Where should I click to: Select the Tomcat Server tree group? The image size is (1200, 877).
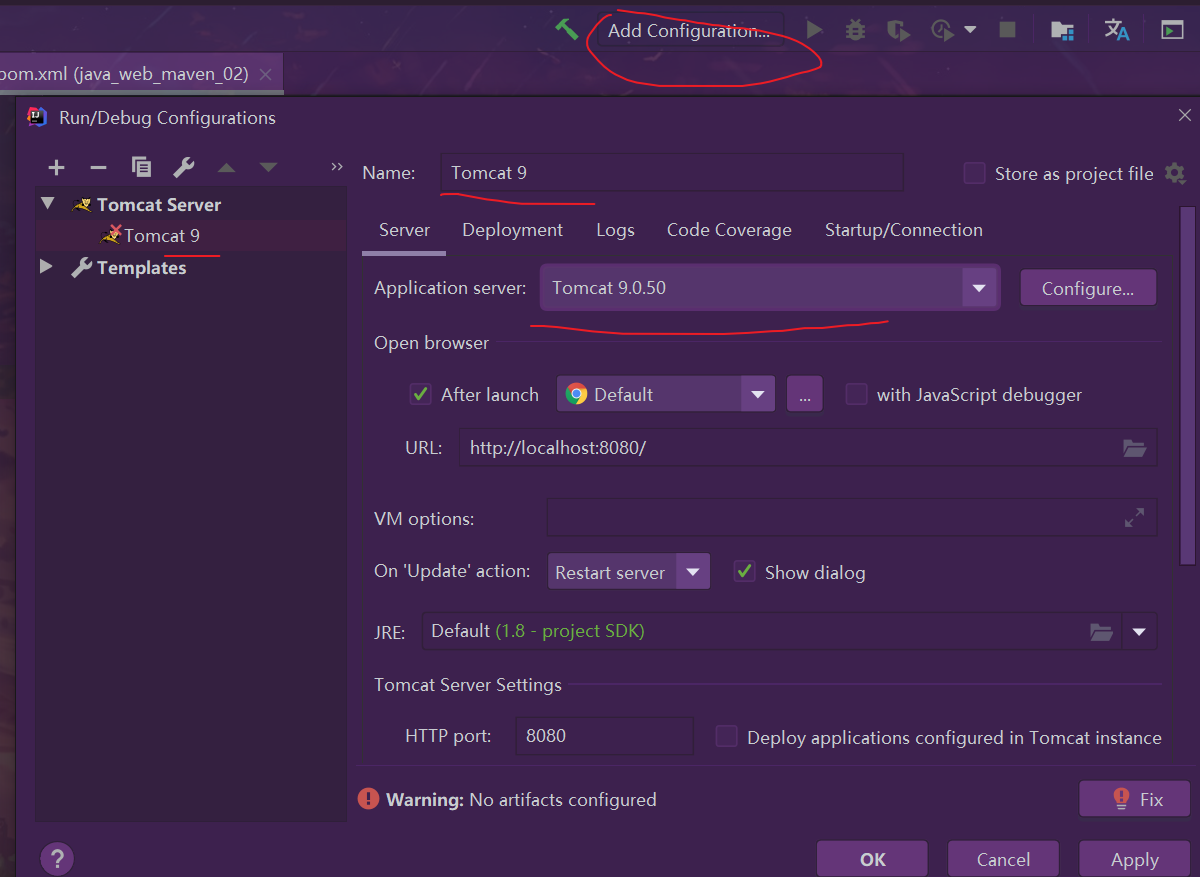[x=159, y=204]
